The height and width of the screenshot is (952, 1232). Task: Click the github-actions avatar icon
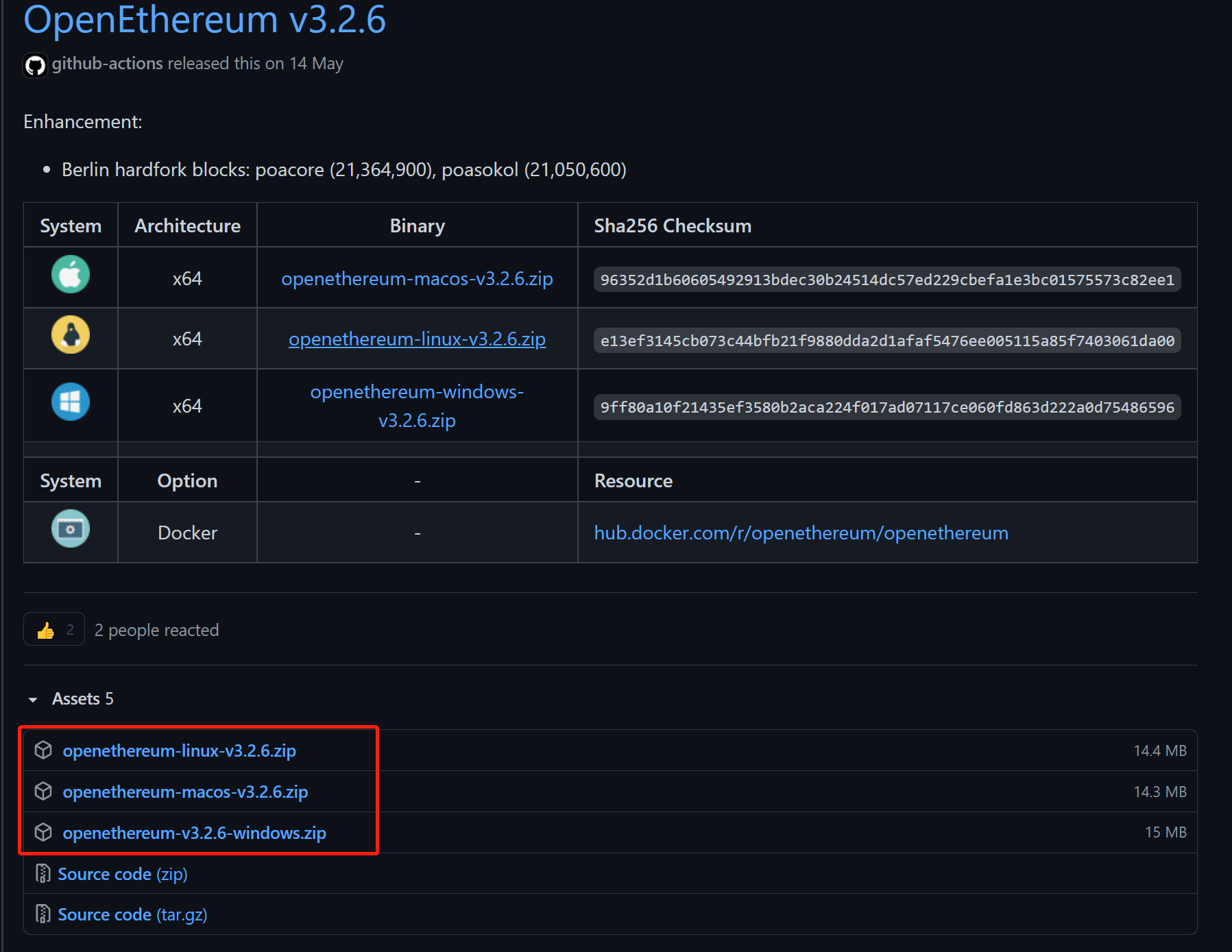(35, 65)
